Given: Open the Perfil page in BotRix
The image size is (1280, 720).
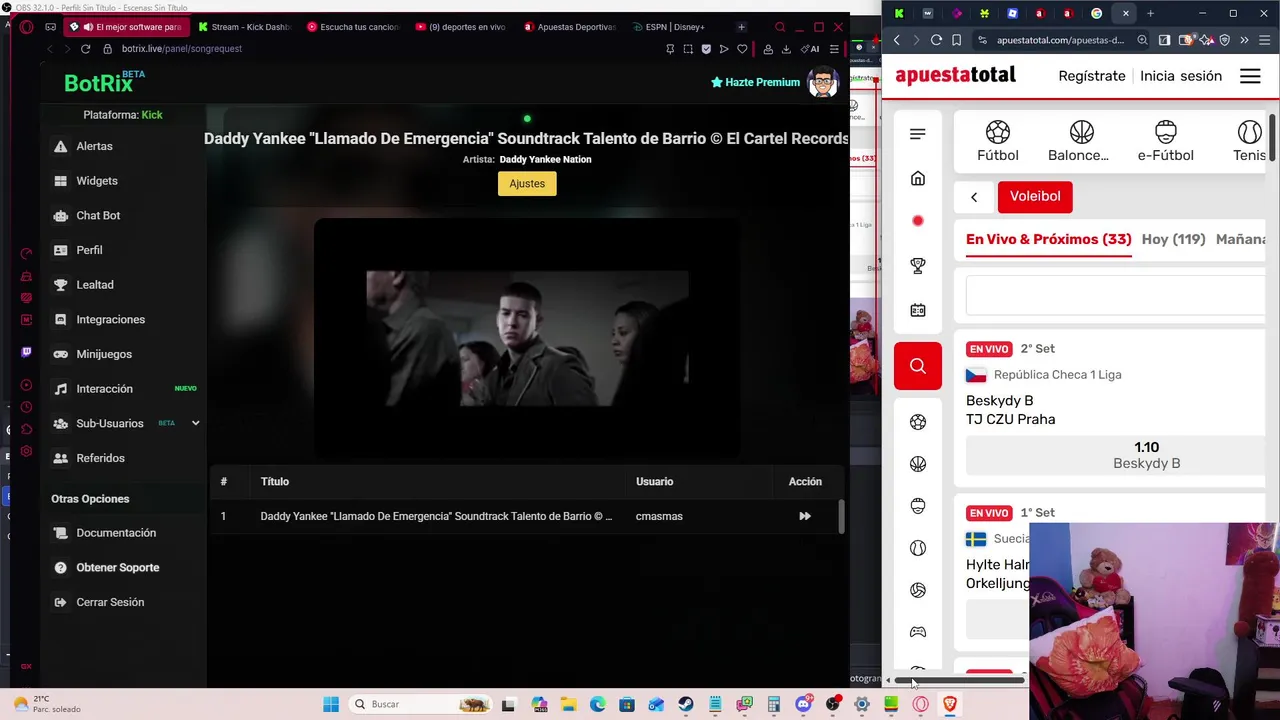Looking at the screenshot, I should tap(89, 250).
